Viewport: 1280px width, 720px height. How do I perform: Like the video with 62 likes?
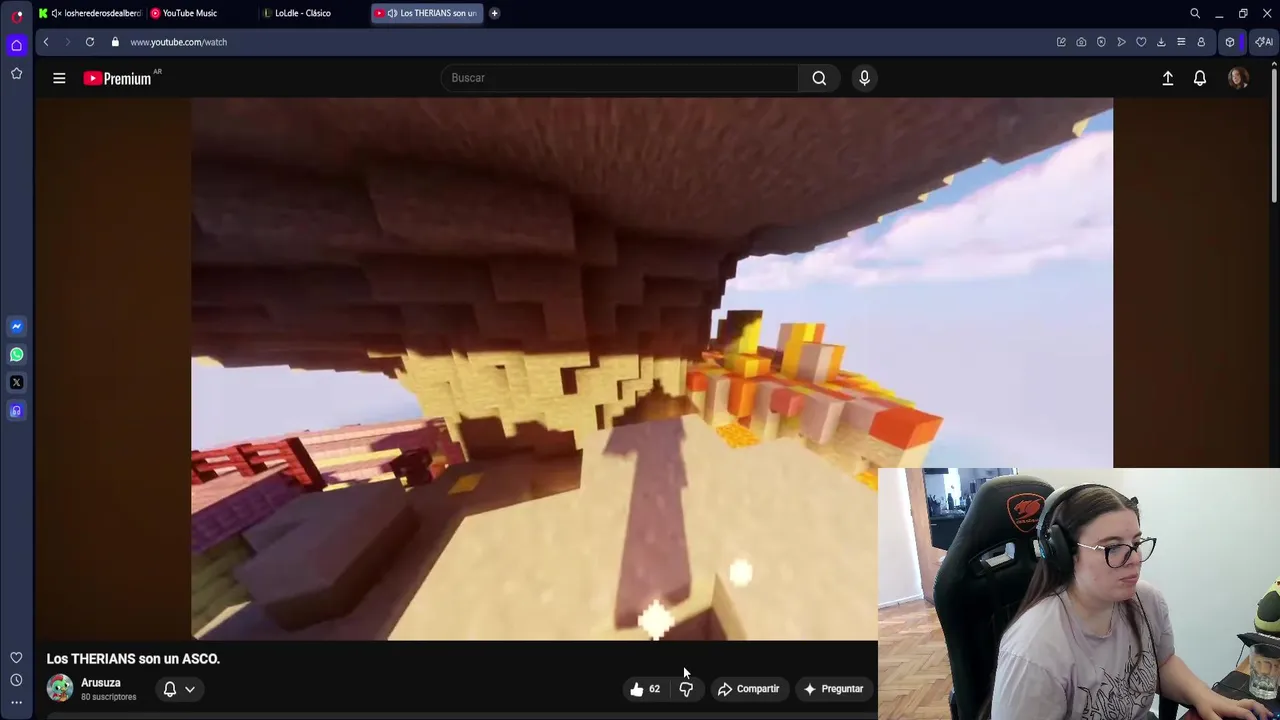645,689
